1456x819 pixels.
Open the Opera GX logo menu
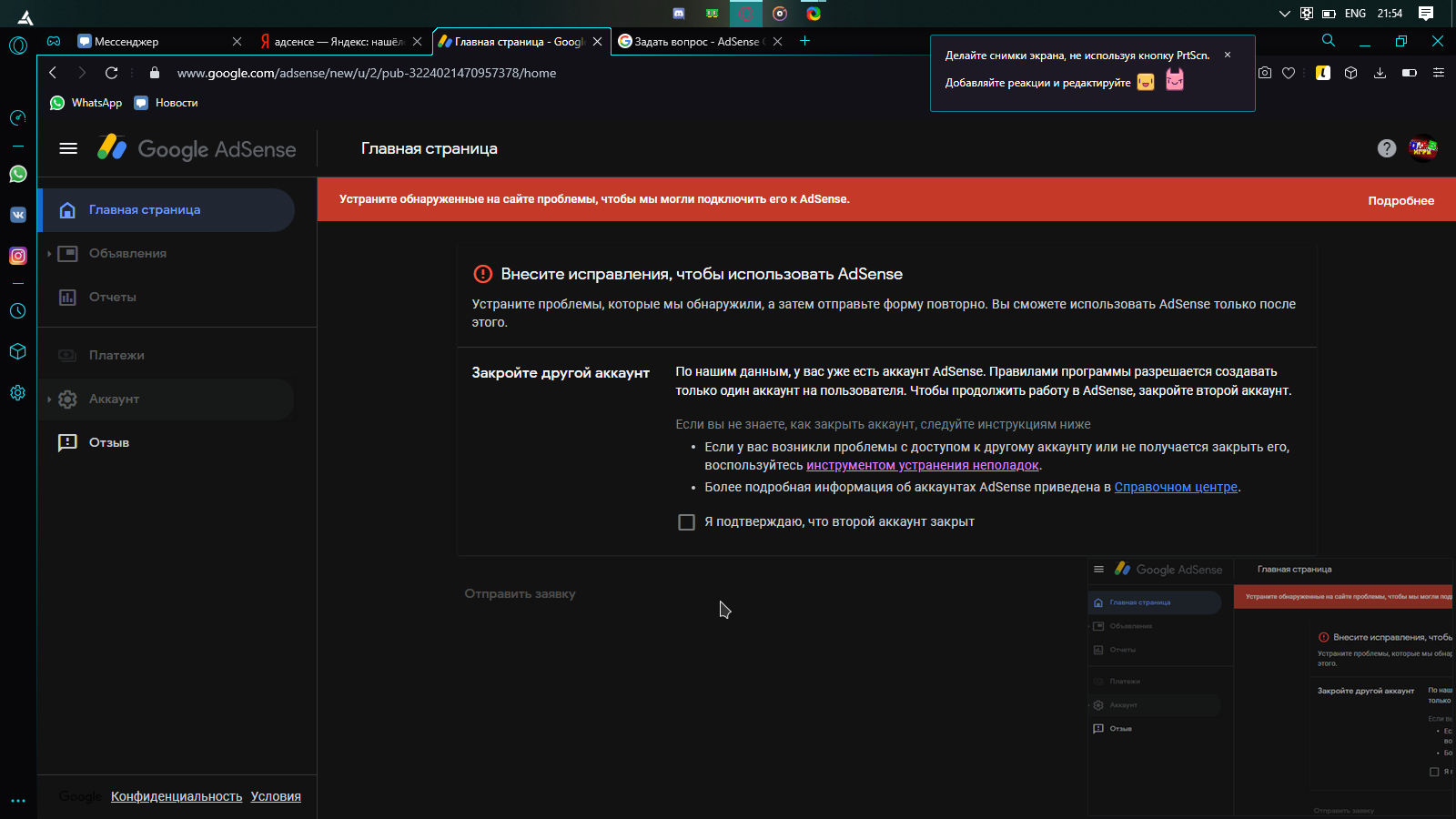pyautogui.click(x=18, y=45)
